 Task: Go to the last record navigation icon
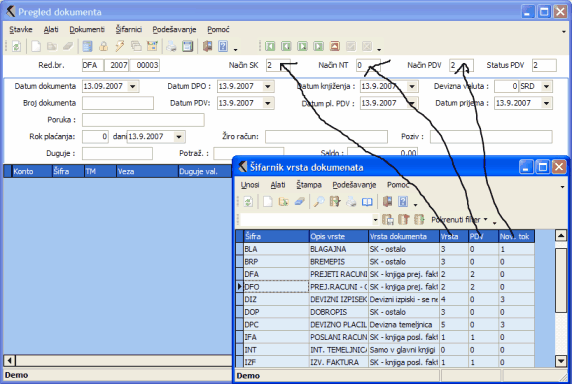(x=318, y=46)
